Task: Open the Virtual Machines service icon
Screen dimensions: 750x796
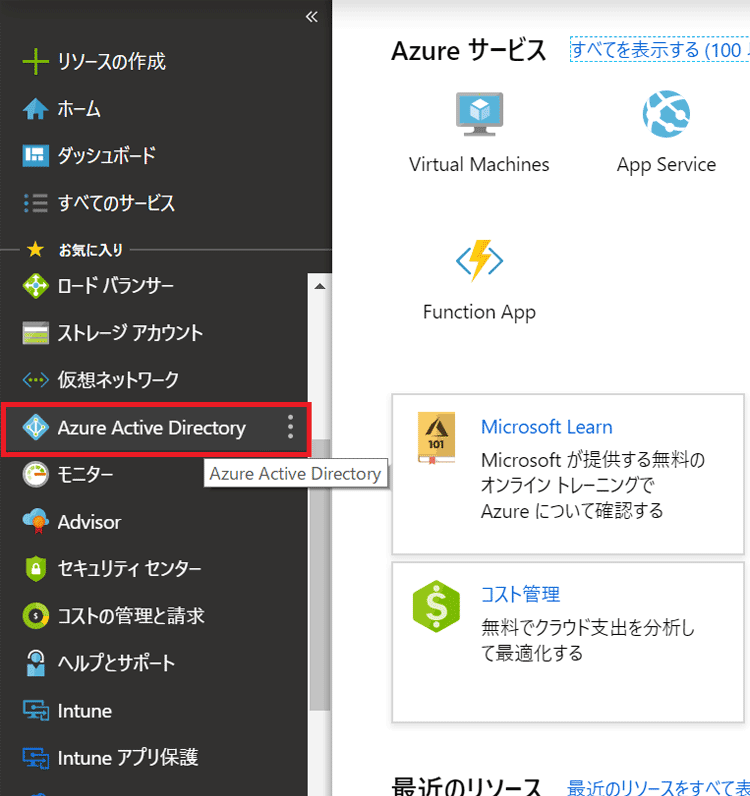Action: [479, 114]
